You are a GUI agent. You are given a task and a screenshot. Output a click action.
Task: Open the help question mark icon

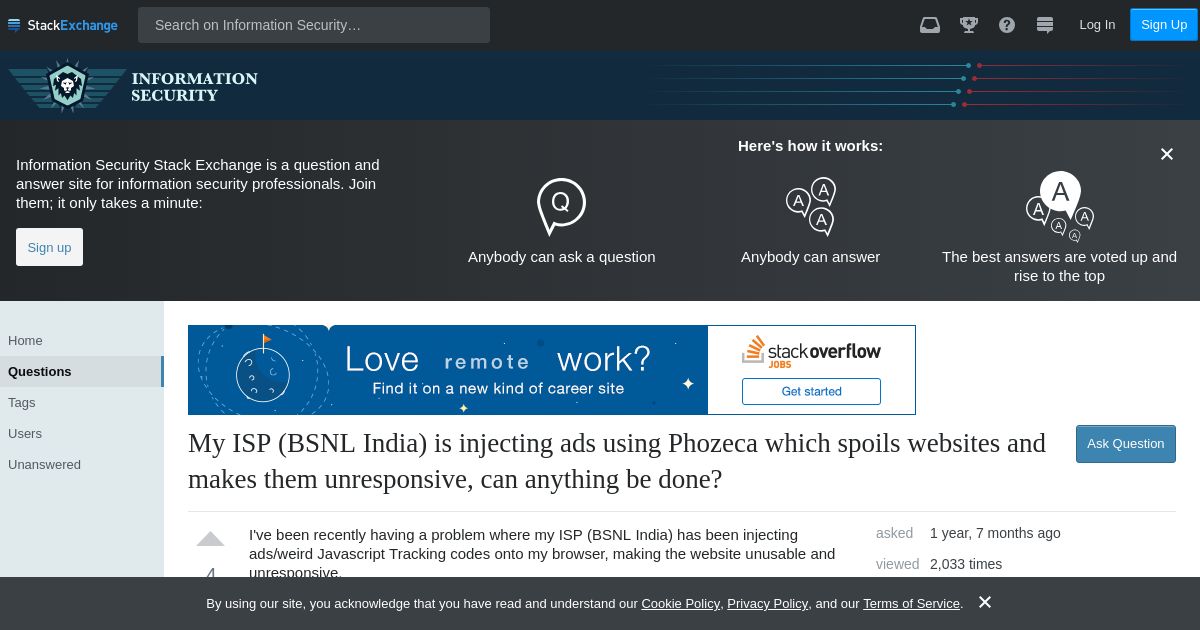[x=1007, y=25]
